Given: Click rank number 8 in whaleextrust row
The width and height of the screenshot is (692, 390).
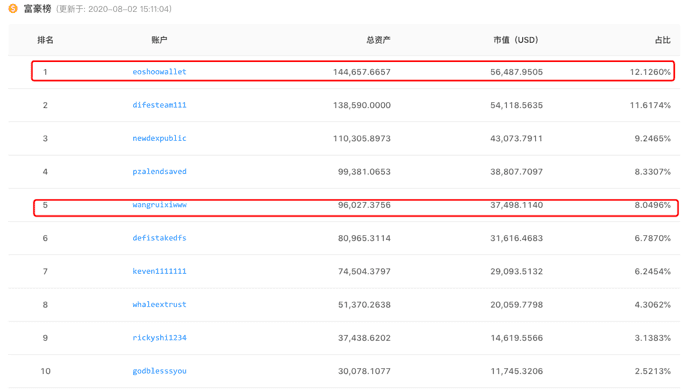Looking at the screenshot, I should pos(45,305).
